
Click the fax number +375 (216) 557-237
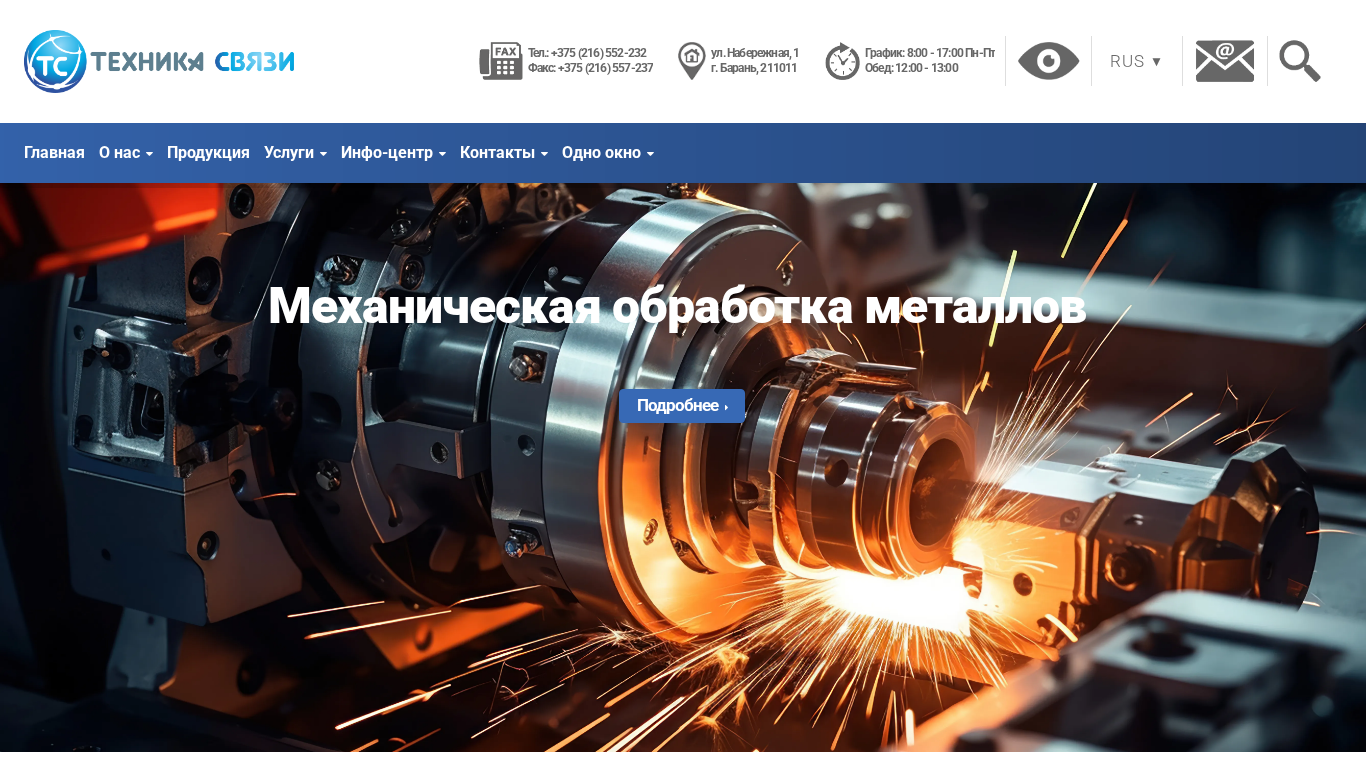pos(603,68)
